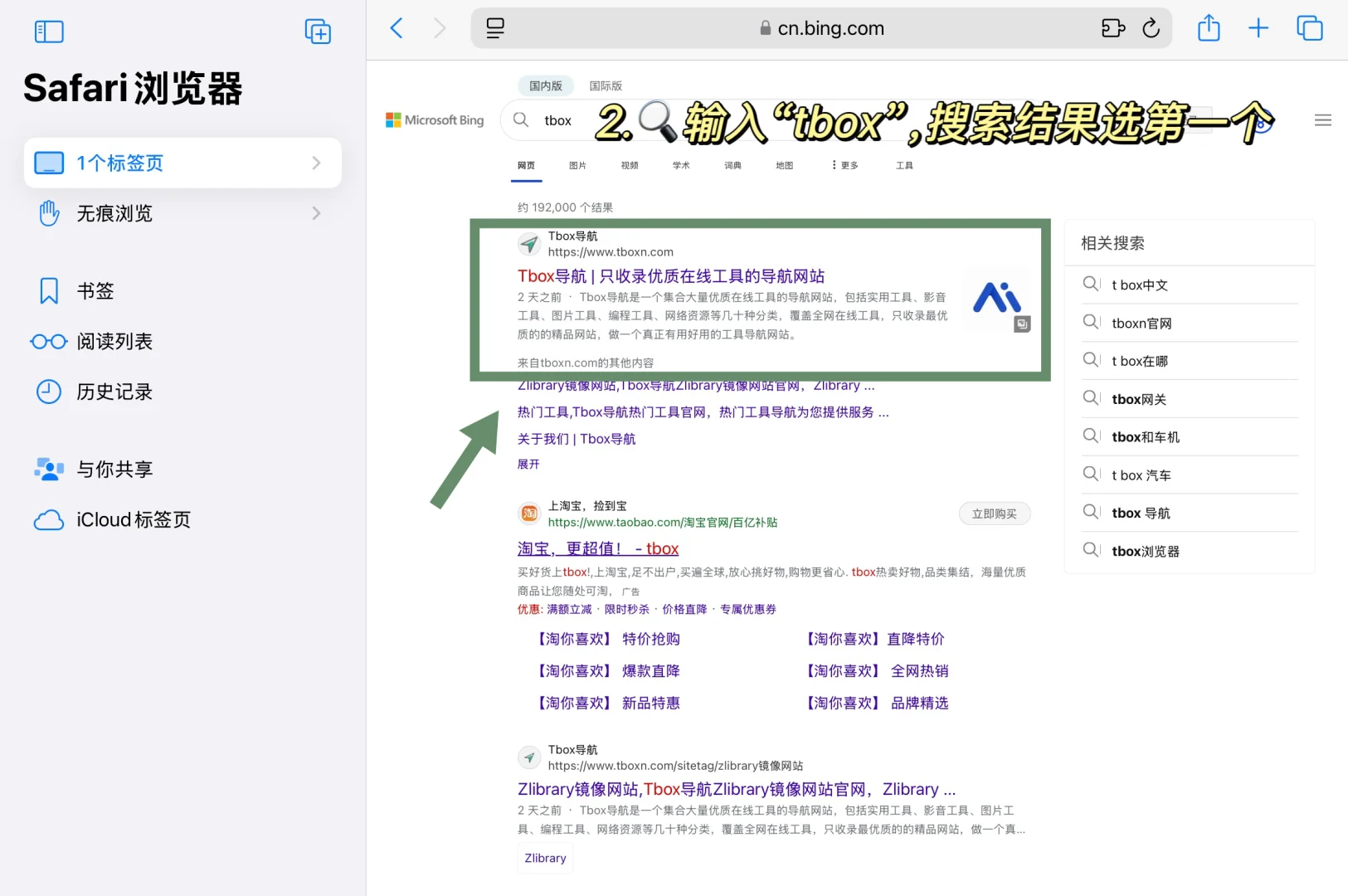Screen dimensions: 1348x896
Task: Go back to previous page
Action: (x=397, y=28)
